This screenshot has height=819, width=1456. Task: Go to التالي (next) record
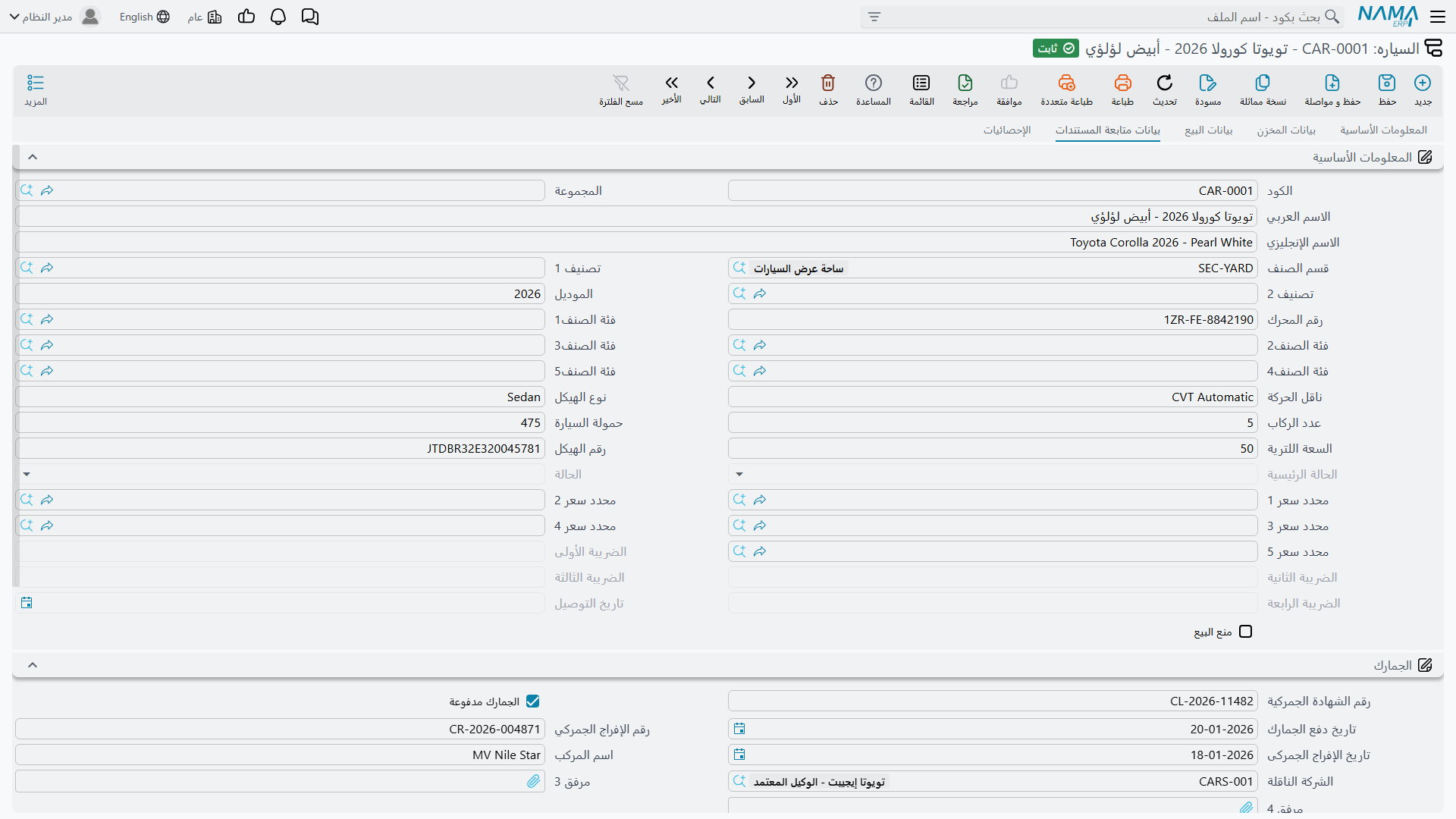coord(711,83)
